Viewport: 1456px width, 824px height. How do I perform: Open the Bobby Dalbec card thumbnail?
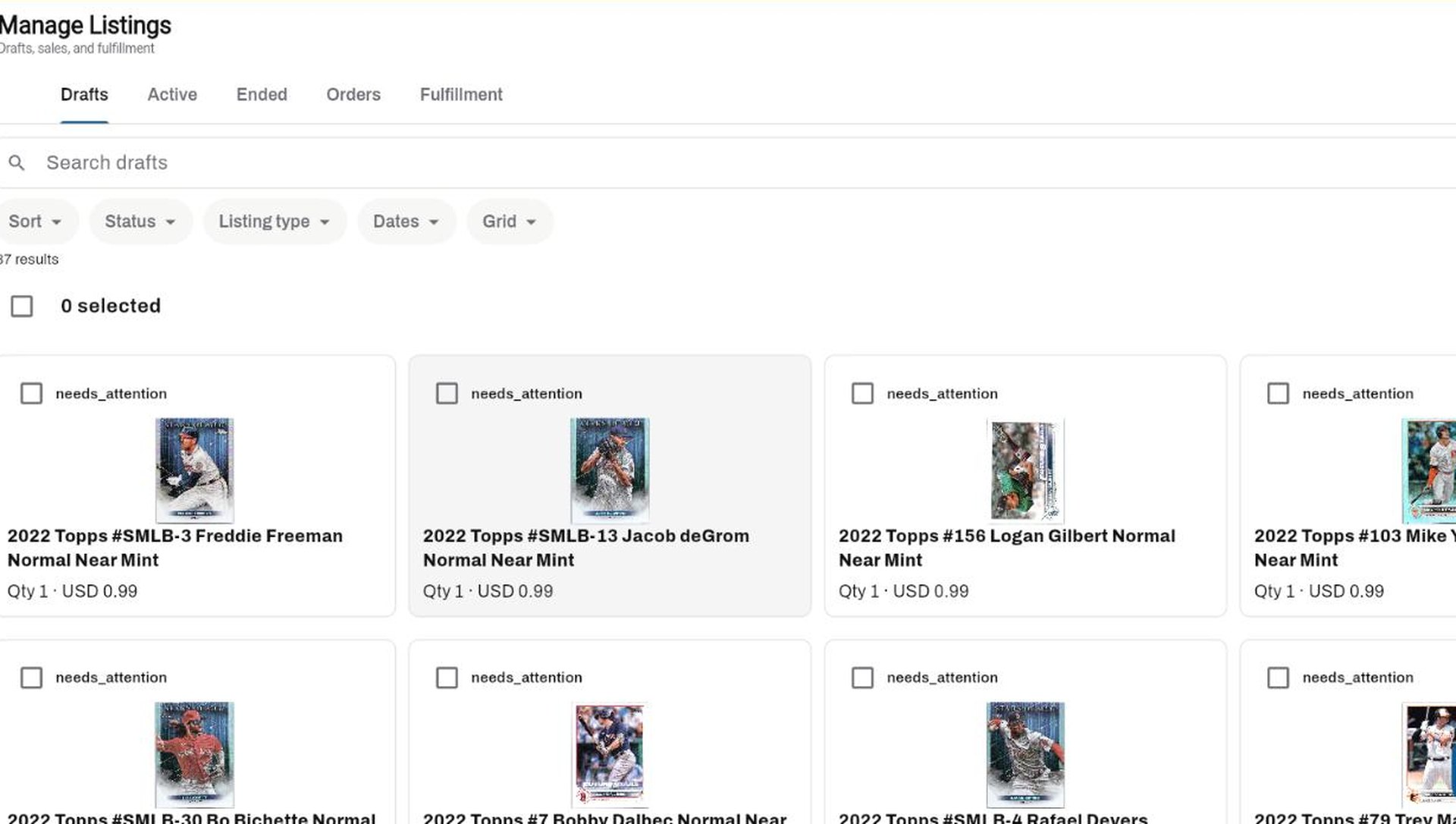pyautogui.click(x=610, y=754)
